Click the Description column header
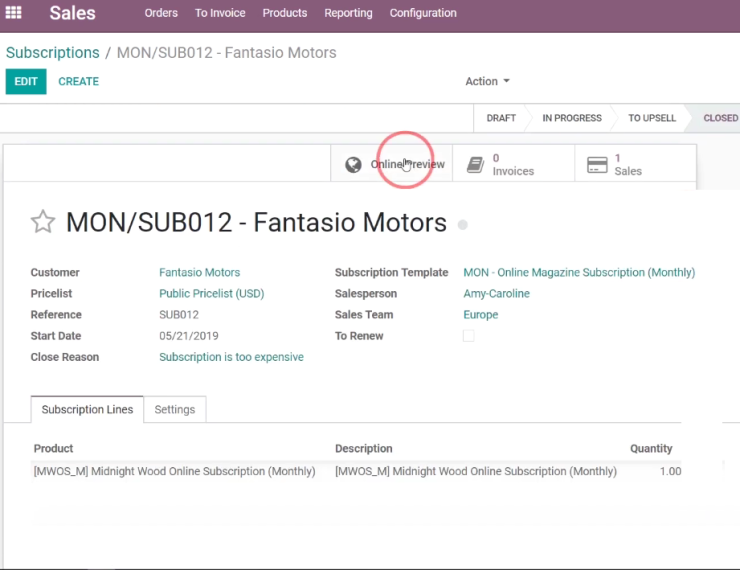740x570 pixels. [363, 448]
